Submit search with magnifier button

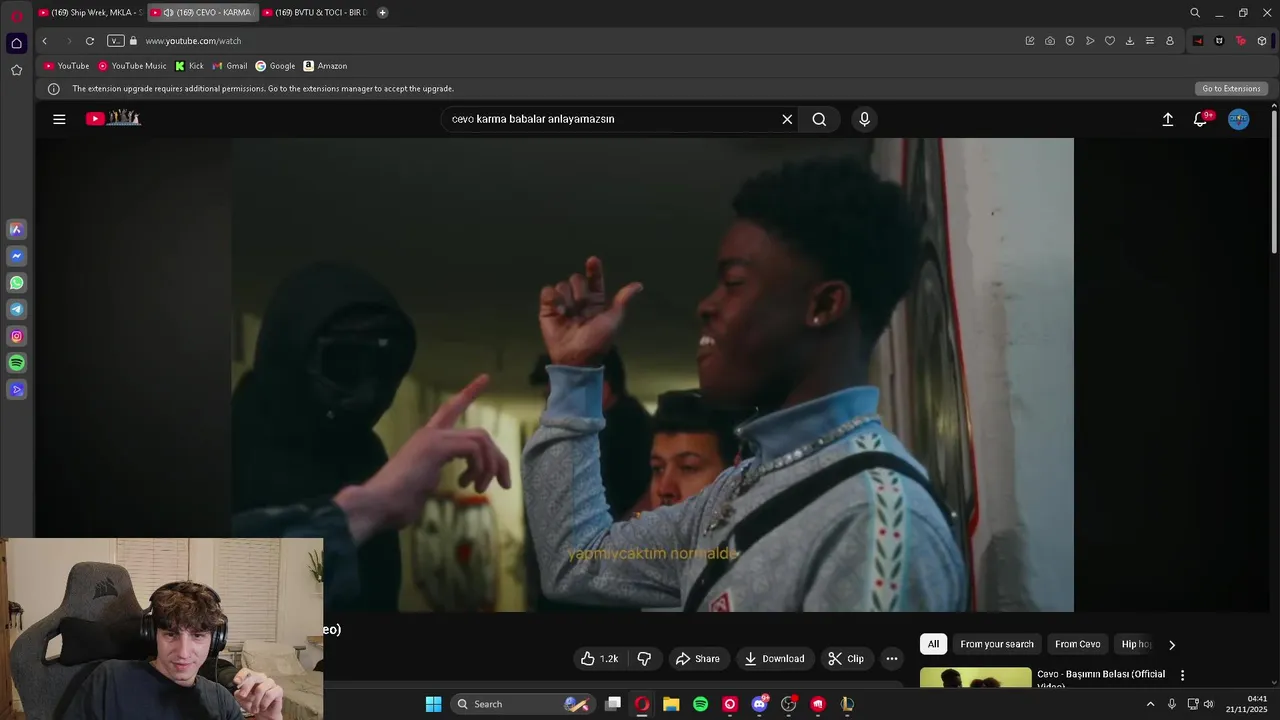coord(819,119)
